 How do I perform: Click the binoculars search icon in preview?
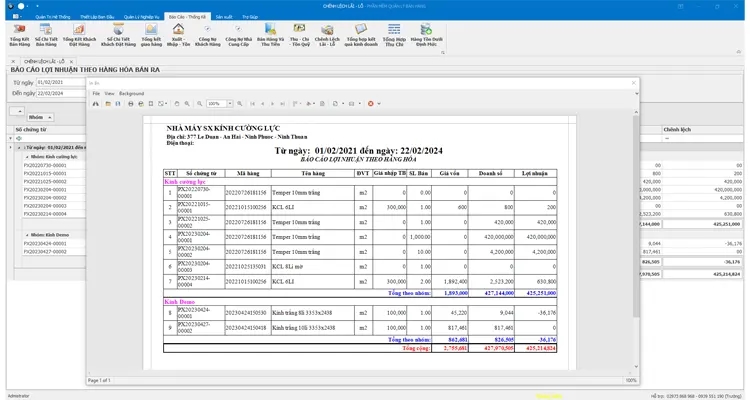pos(95,103)
